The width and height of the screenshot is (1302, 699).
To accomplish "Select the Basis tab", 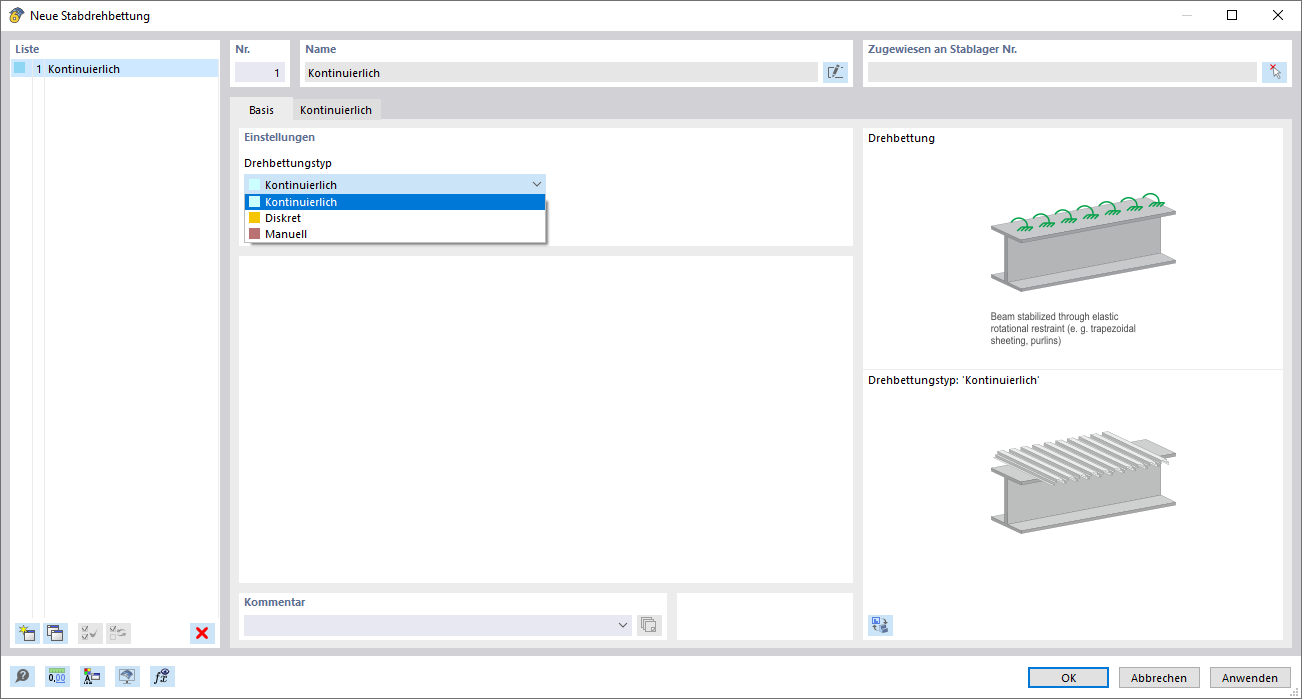I will pos(261,110).
